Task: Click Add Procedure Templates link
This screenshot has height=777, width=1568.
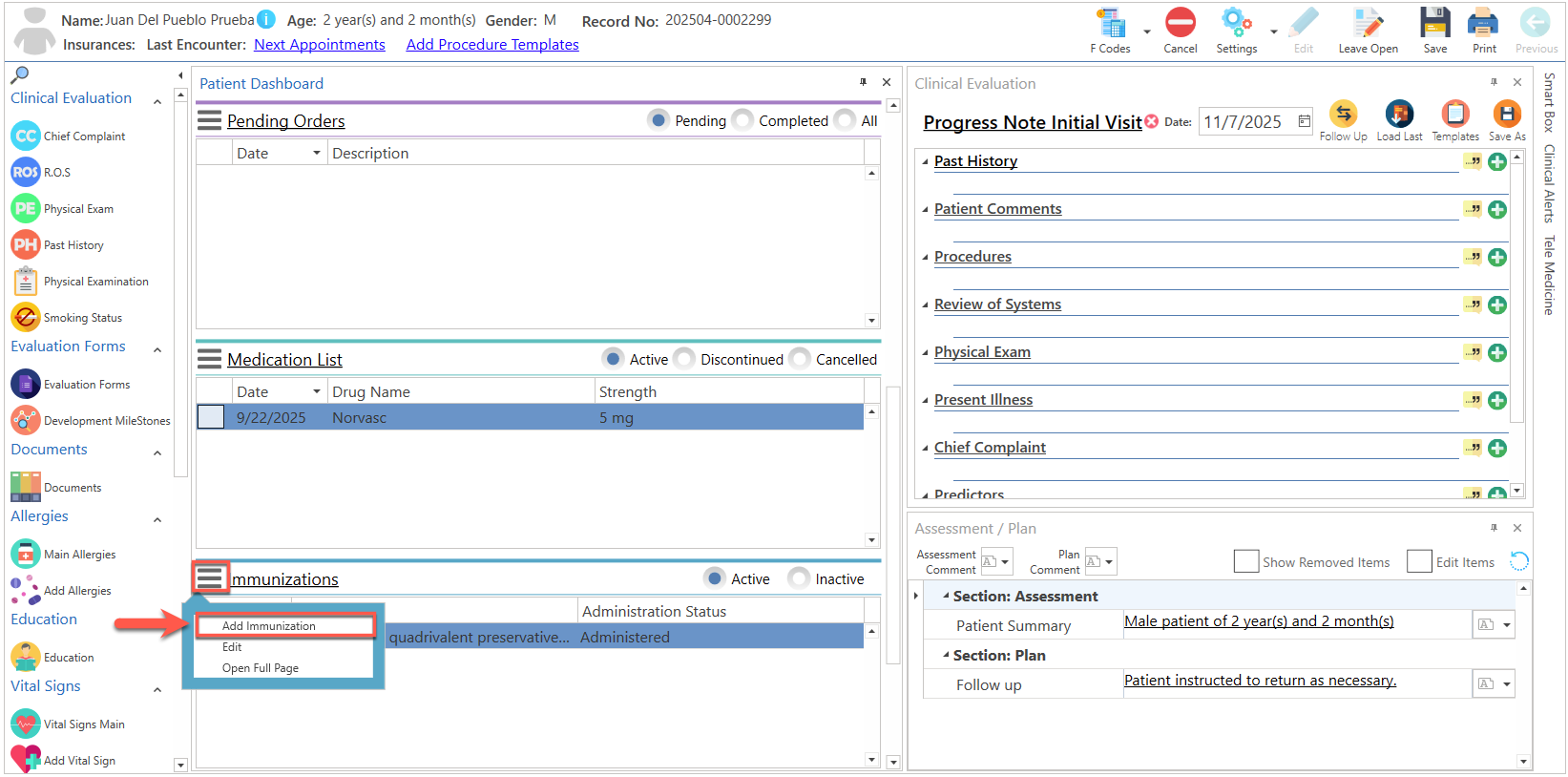Action: (x=492, y=45)
